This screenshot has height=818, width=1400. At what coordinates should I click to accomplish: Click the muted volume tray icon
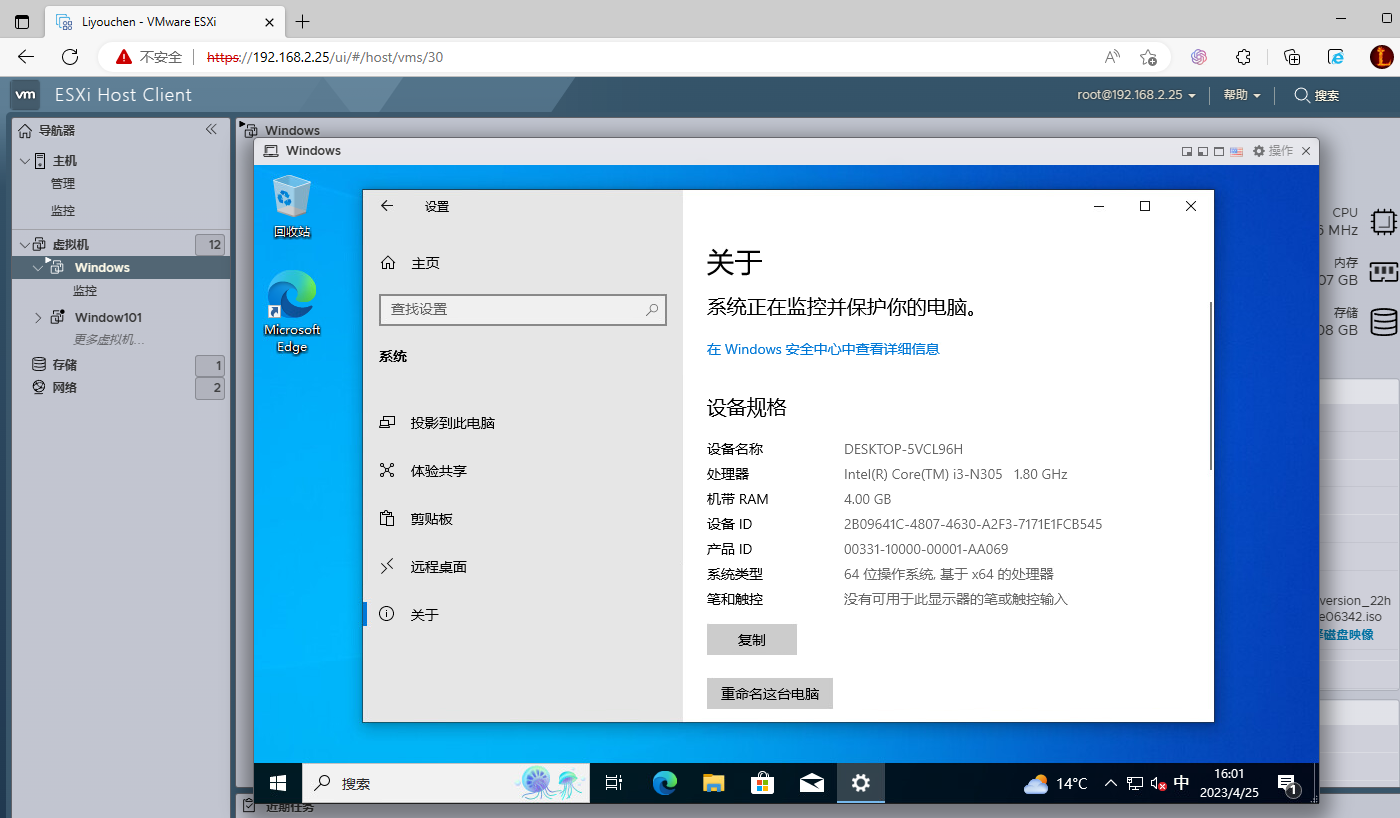(1159, 784)
